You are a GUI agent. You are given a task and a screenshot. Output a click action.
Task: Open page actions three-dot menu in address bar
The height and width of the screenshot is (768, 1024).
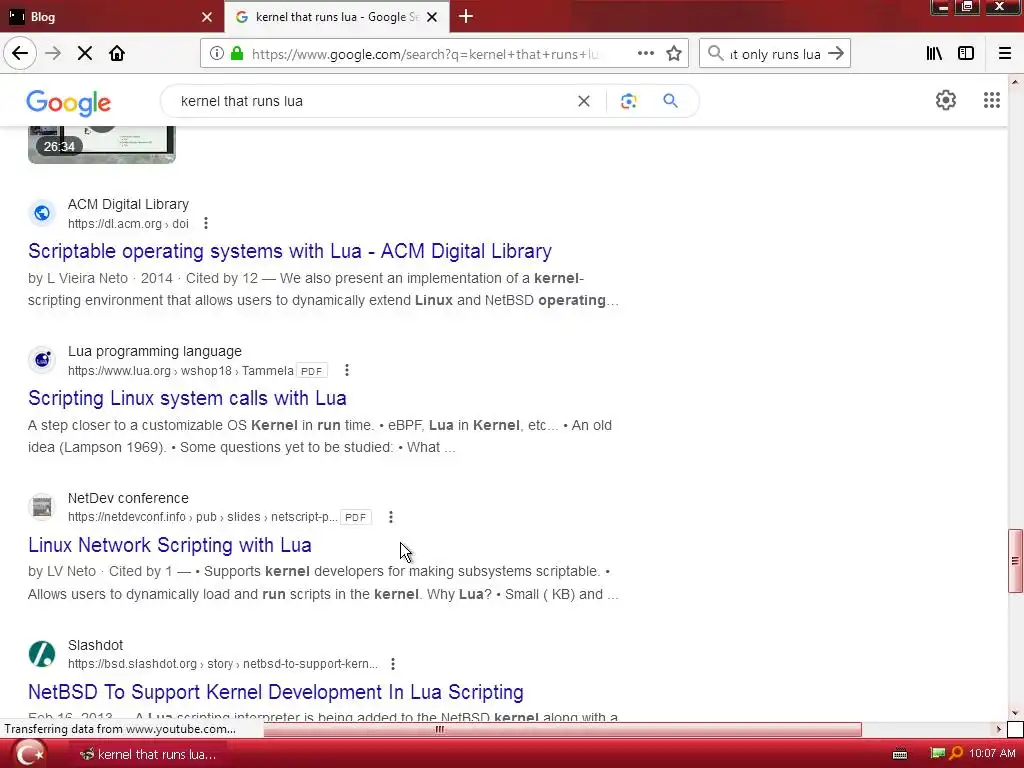[645, 53]
